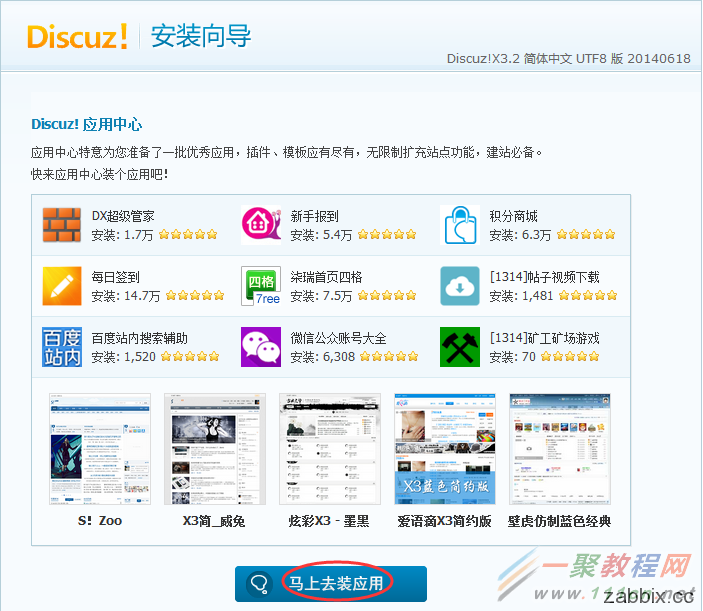Image resolution: width=703 pixels, height=611 pixels.
Task: Click the star rating of DX超级管家
Action: (188, 234)
